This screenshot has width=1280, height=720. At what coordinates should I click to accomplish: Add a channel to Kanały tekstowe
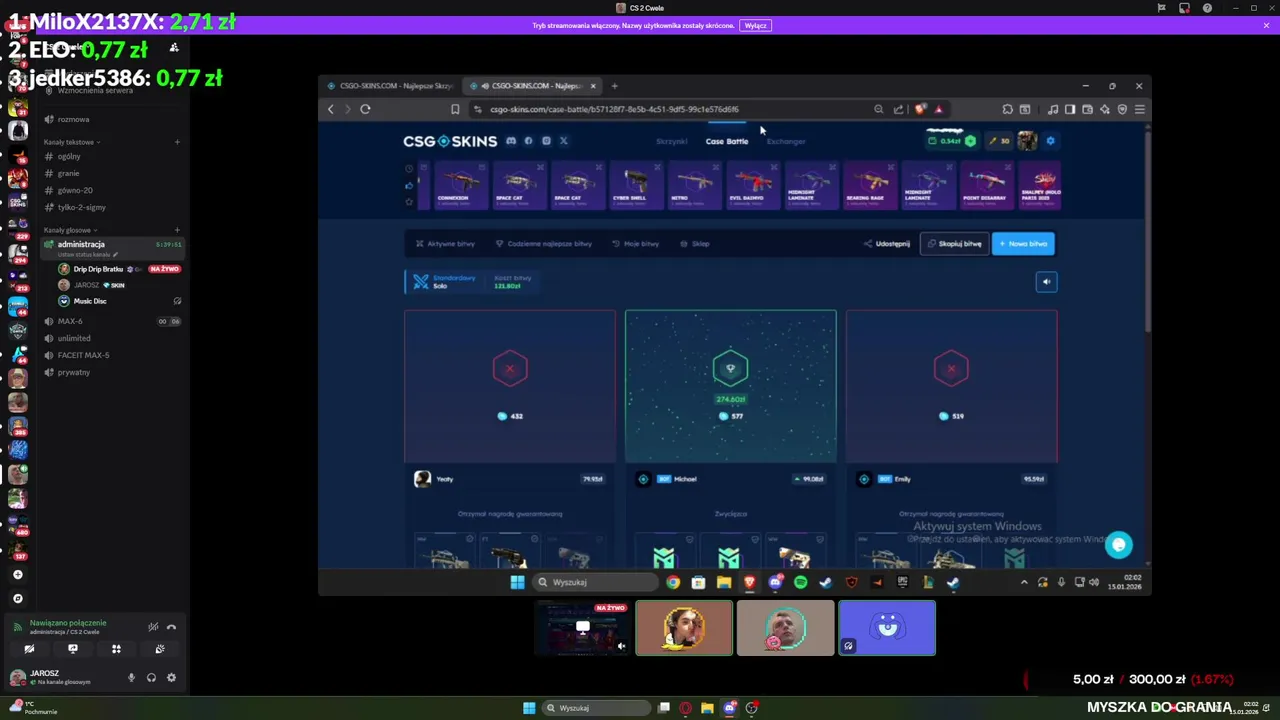(177, 142)
